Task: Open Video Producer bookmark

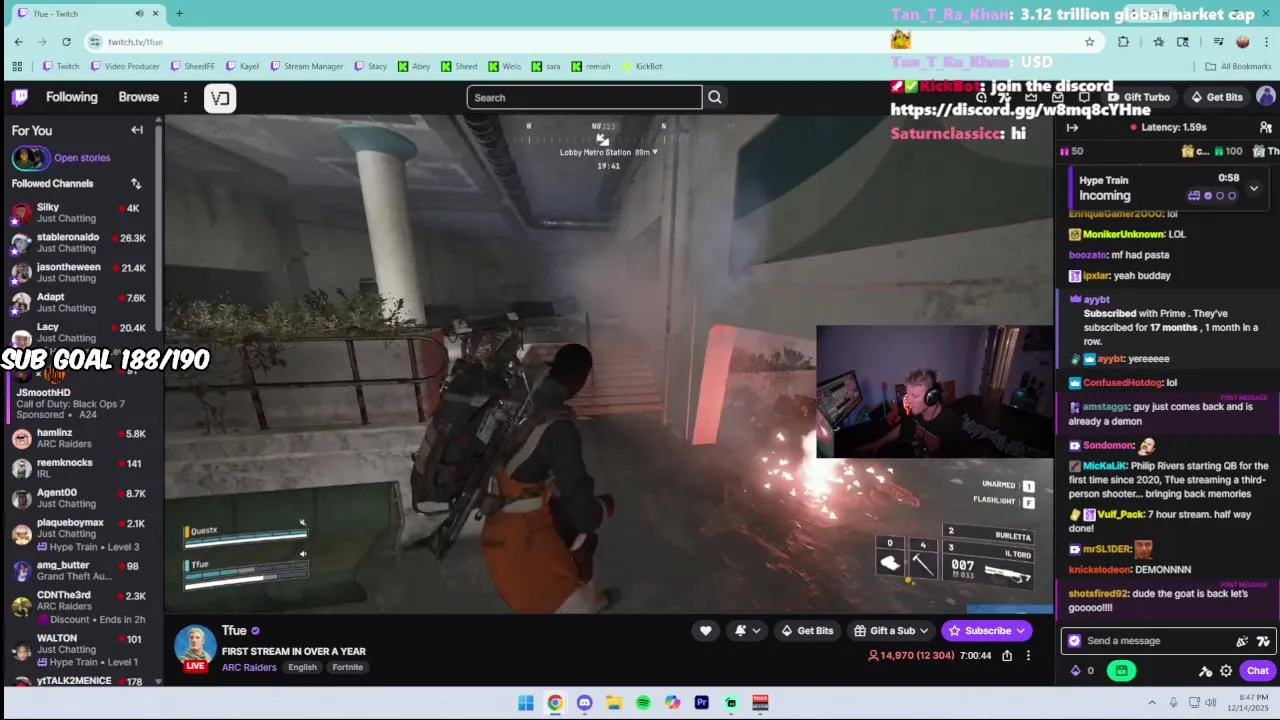Action: [125, 66]
